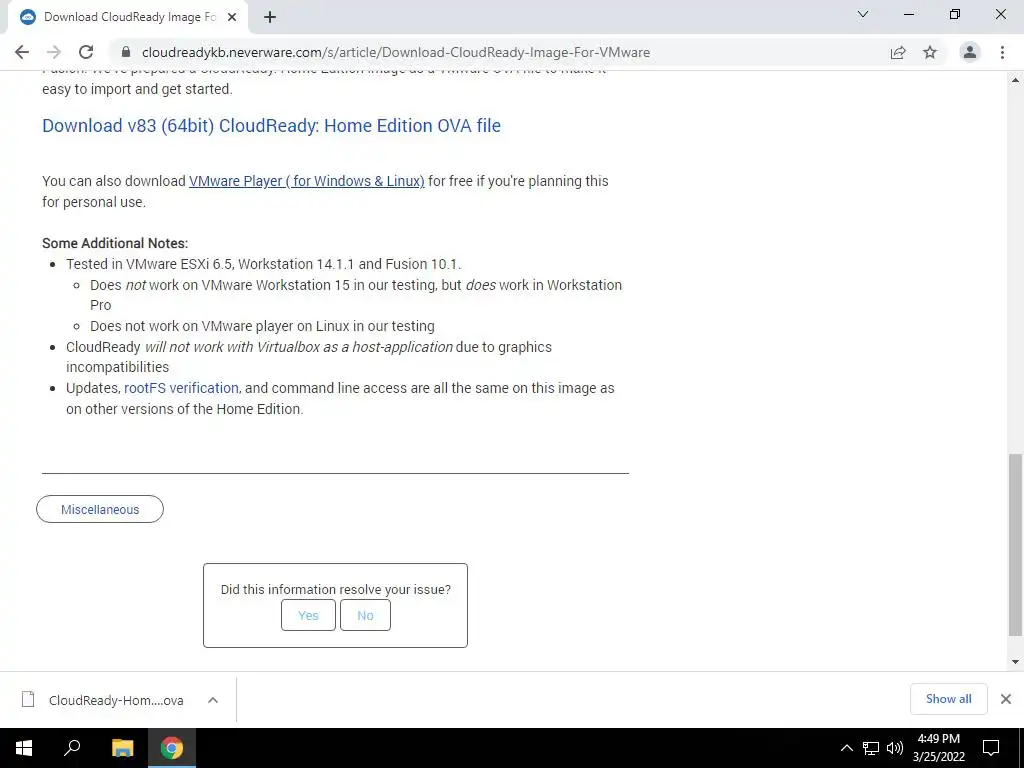Open the notification center icon
This screenshot has width=1024, height=768.
click(x=991, y=748)
